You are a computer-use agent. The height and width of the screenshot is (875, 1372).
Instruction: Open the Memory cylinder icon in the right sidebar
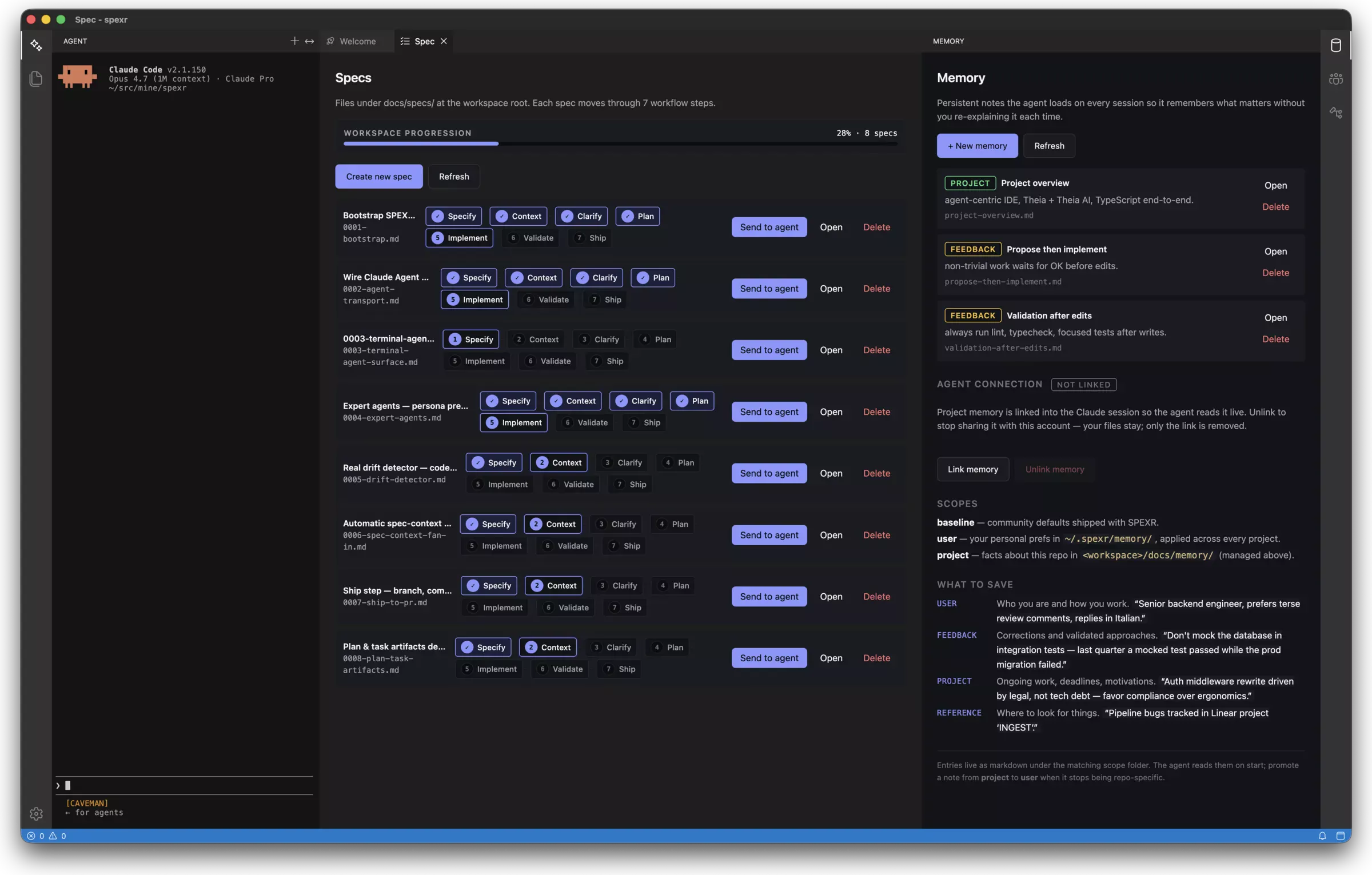pyautogui.click(x=1336, y=45)
